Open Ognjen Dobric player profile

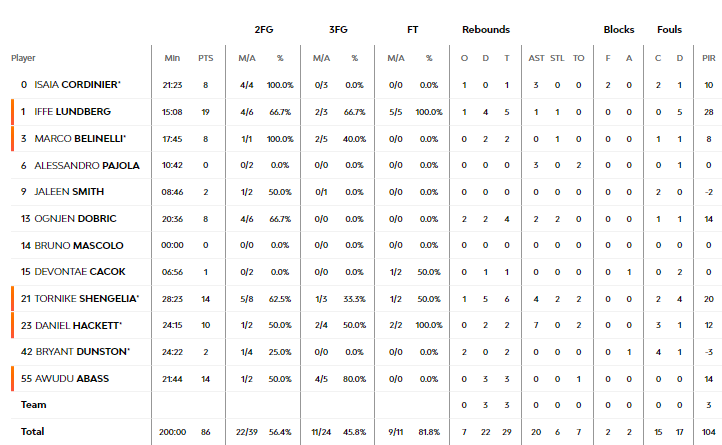pos(76,218)
